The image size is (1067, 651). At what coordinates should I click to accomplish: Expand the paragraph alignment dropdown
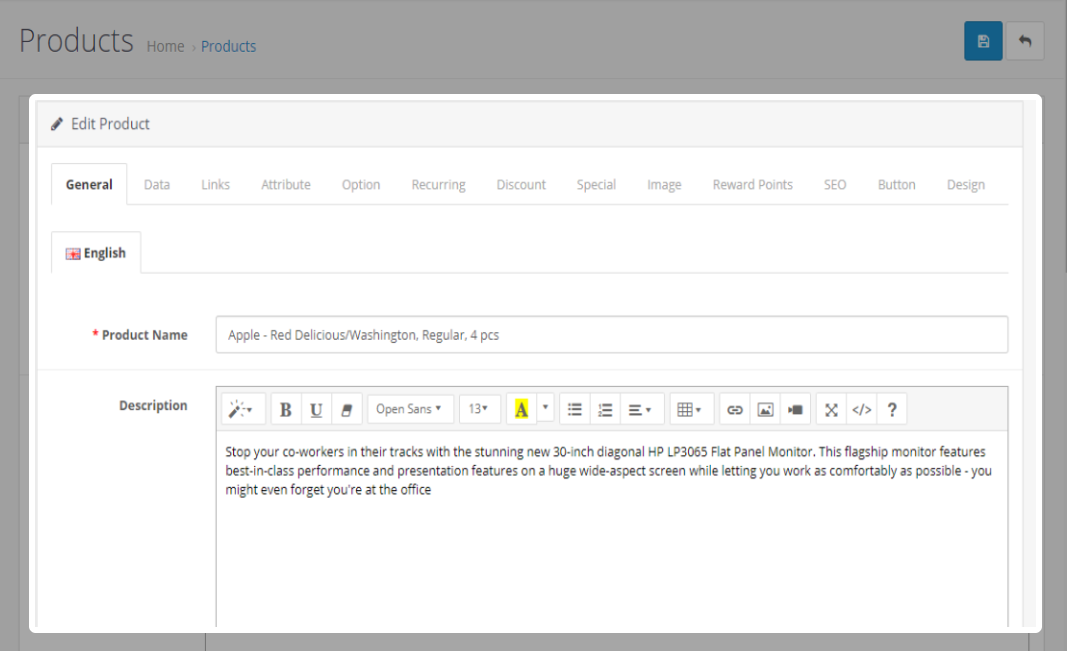click(x=639, y=409)
